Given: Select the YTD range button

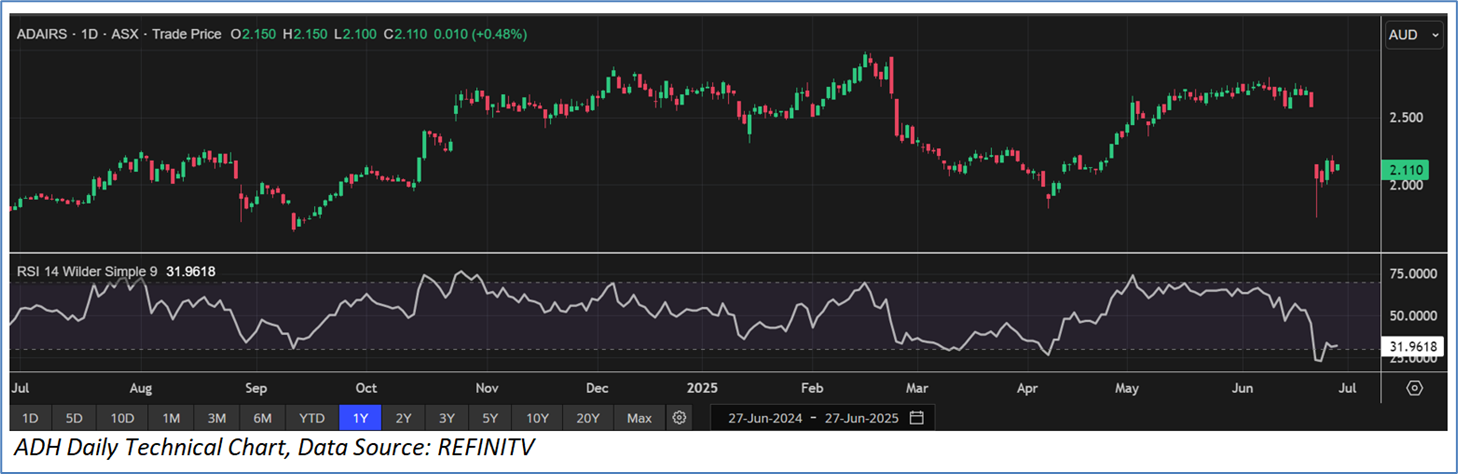Looking at the screenshot, I should point(312,417).
